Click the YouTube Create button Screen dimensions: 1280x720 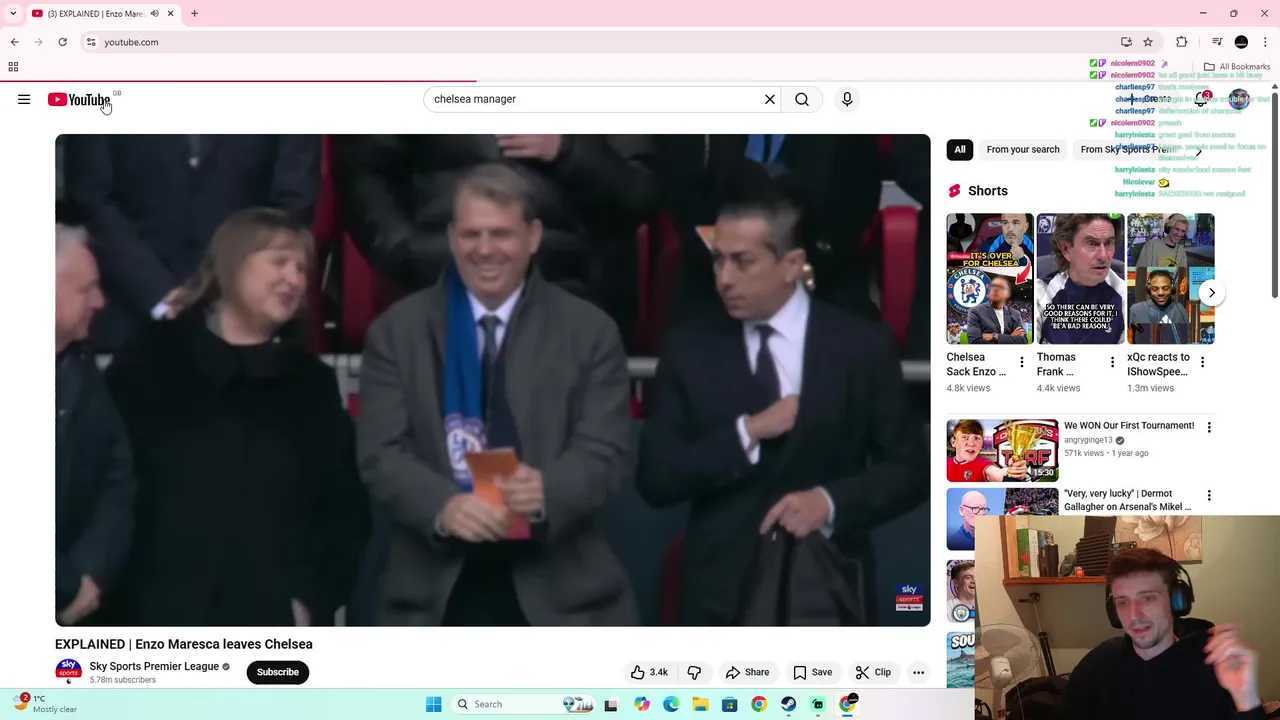coord(1150,99)
